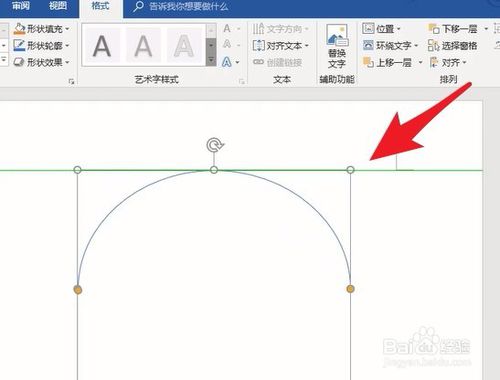This screenshot has width=500, height=380.
Task: Open the 视图 ribbon tab
Action: [58, 6]
